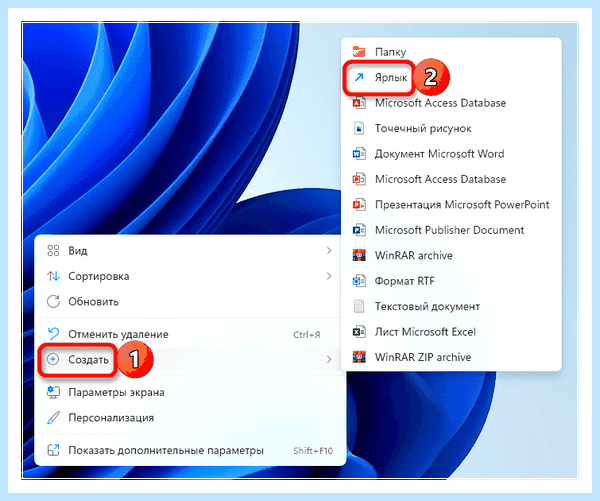600x501 pixels.
Task: Click the up-down arrows icon for Сортировка
Action: [x=53, y=276]
